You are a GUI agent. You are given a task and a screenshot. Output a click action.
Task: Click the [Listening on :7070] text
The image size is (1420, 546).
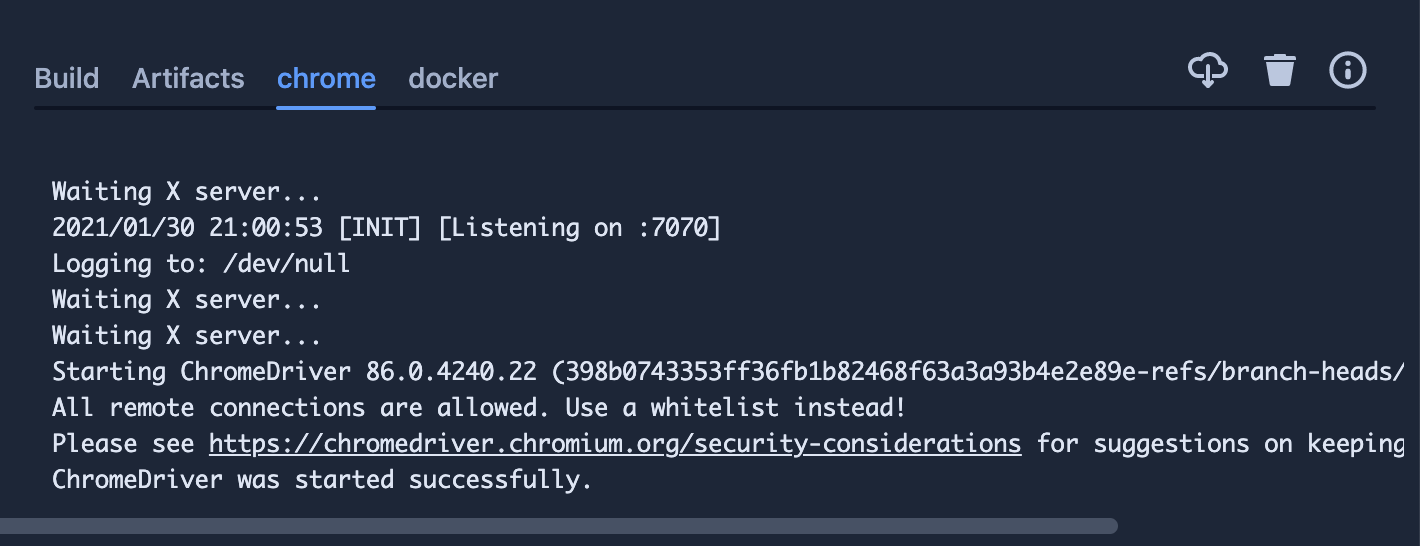[x=580, y=228]
